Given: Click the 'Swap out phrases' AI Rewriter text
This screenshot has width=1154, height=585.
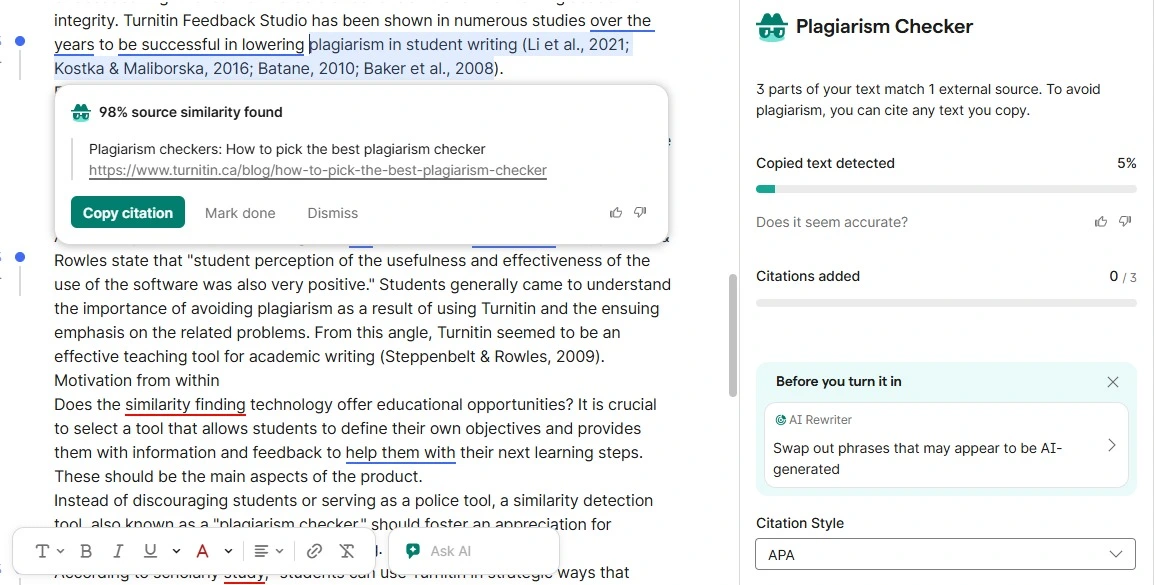Looking at the screenshot, I should tap(917, 458).
